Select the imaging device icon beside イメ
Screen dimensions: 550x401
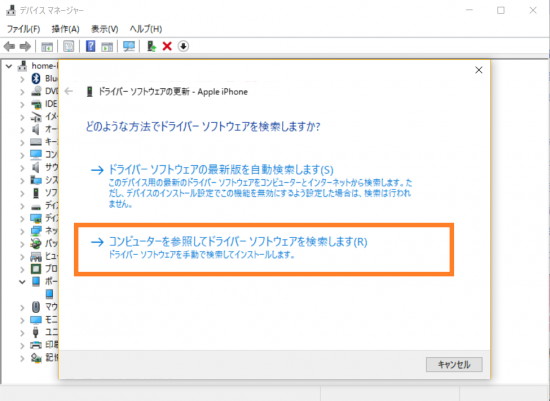click(36, 117)
